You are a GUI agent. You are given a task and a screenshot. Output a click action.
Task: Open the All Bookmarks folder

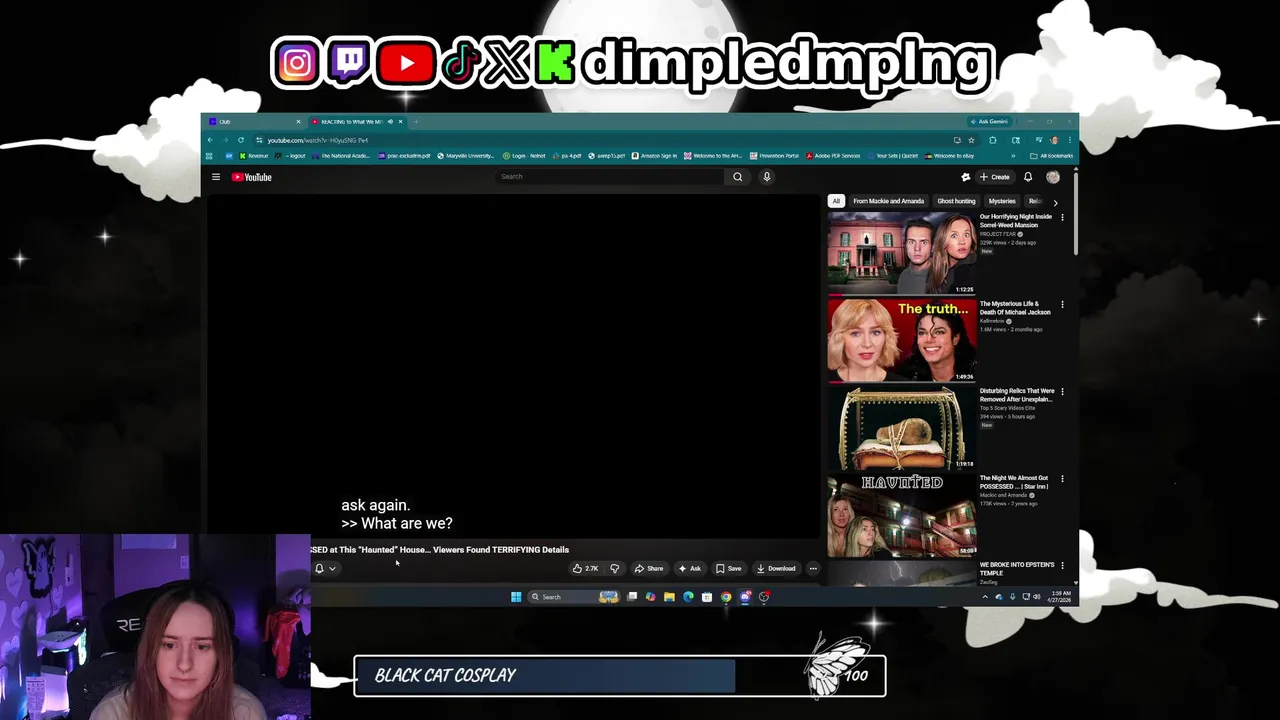(1051, 156)
